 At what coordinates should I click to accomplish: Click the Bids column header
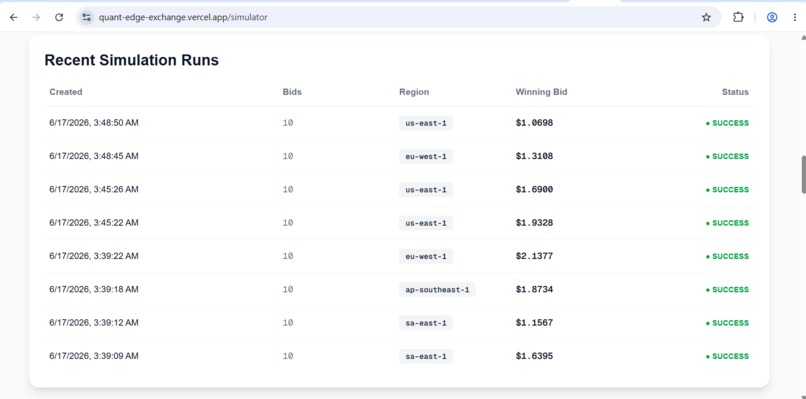292,92
